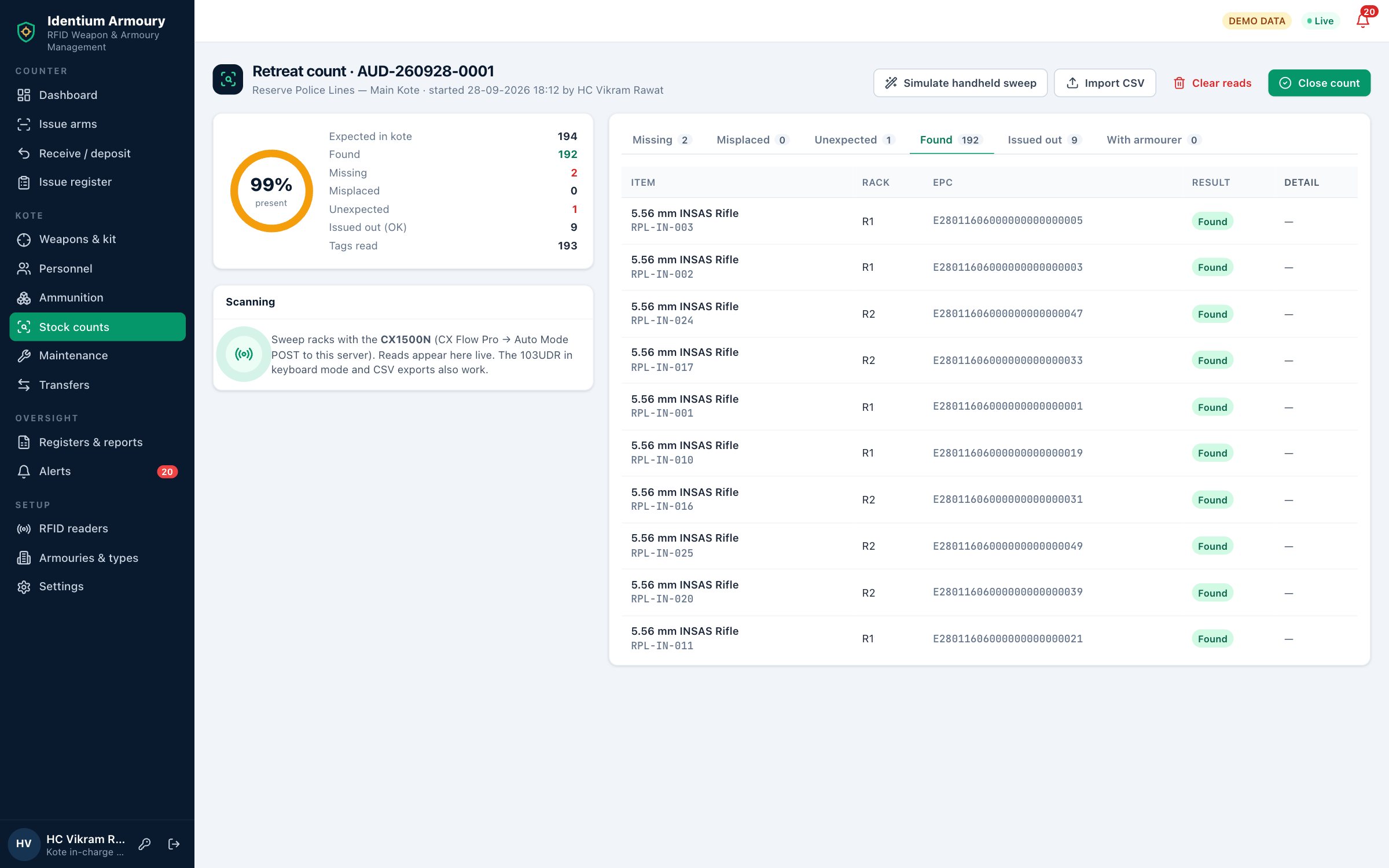Open the Issued out tab
The height and width of the screenshot is (868, 1389).
tap(1044, 139)
